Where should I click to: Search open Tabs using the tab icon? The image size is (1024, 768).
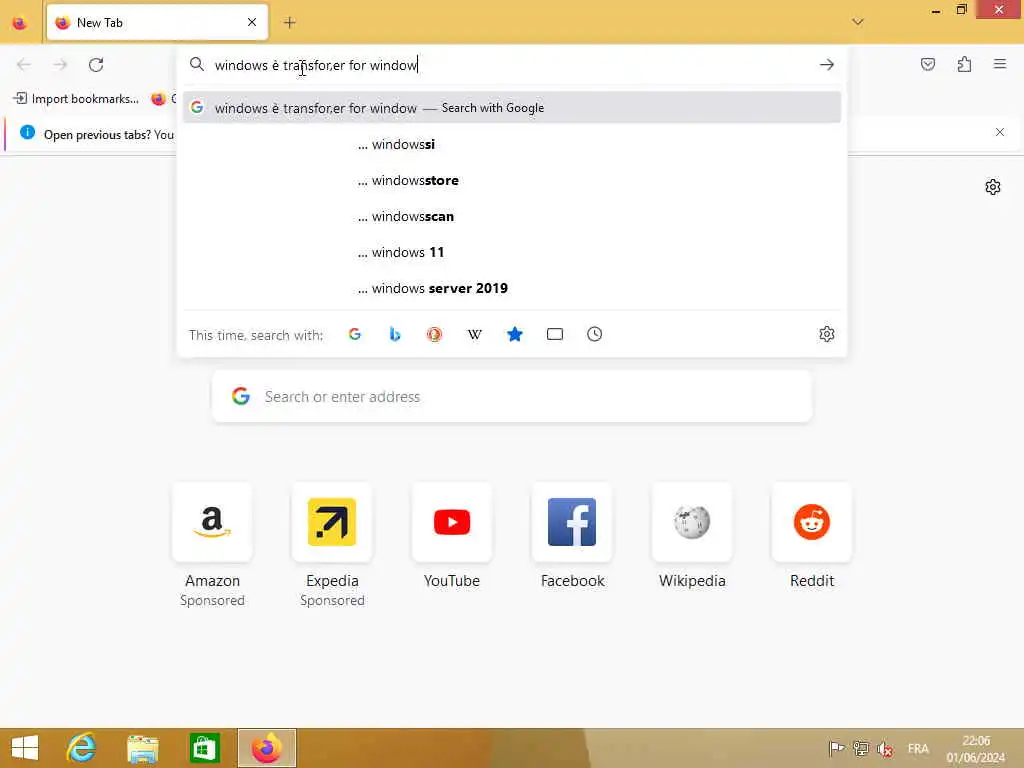coord(554,334)
